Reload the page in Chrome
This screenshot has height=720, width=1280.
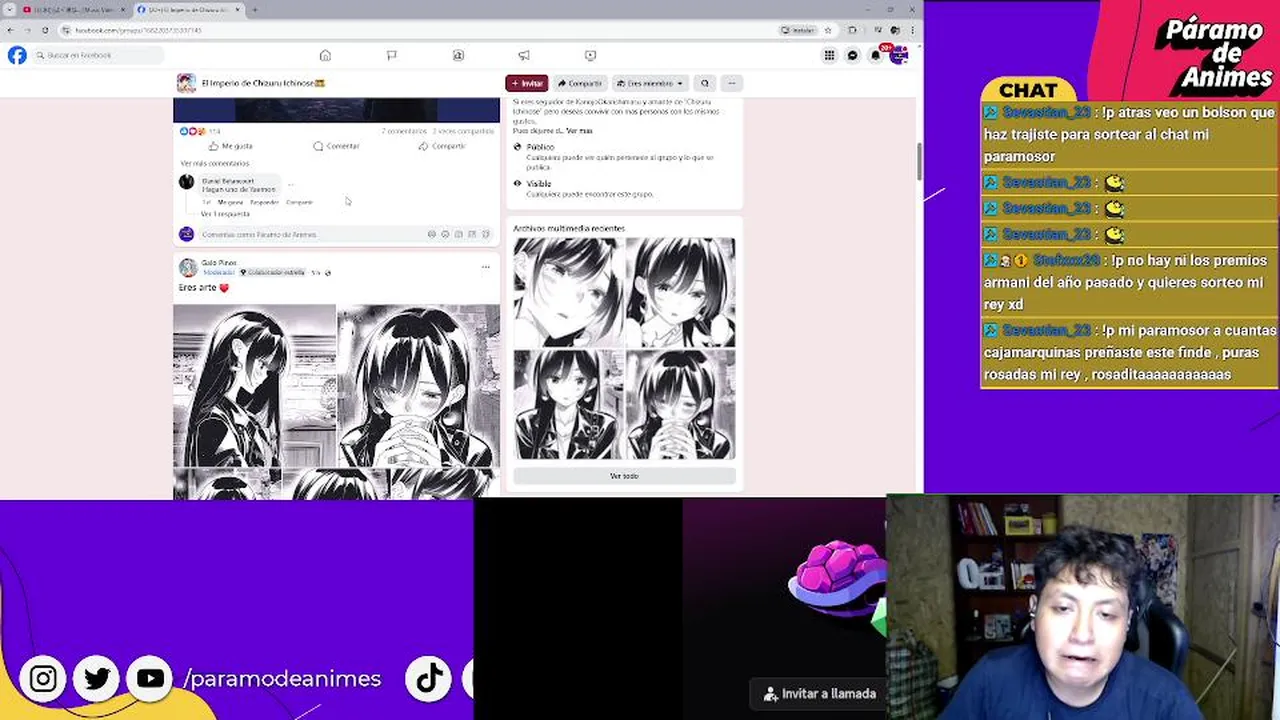tap(45, 30)
